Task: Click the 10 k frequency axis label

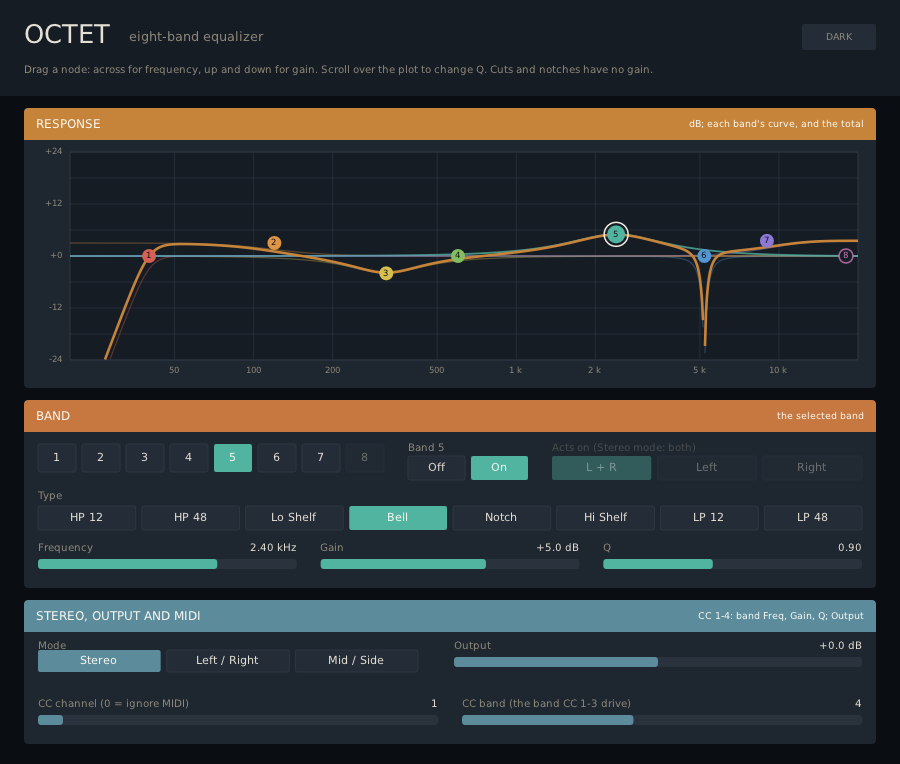Action: click(x=778, y=370)
